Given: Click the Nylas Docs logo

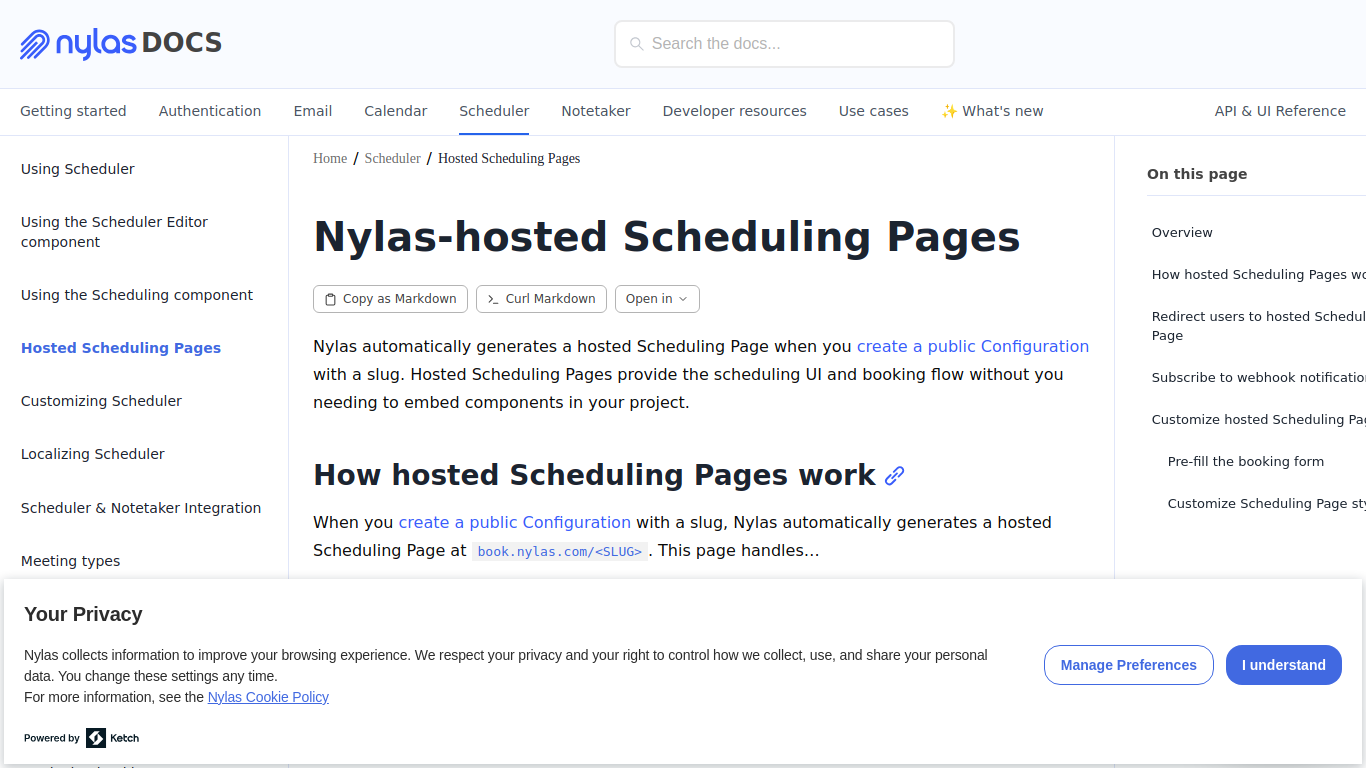Looking at the screenshot, I should 121,44.
